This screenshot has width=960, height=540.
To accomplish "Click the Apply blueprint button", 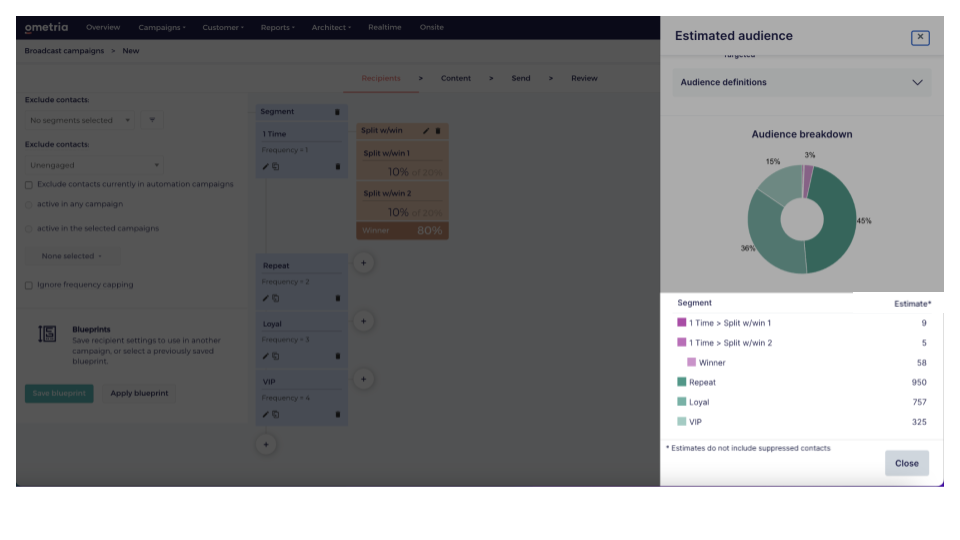I will (x=139, y=393).
